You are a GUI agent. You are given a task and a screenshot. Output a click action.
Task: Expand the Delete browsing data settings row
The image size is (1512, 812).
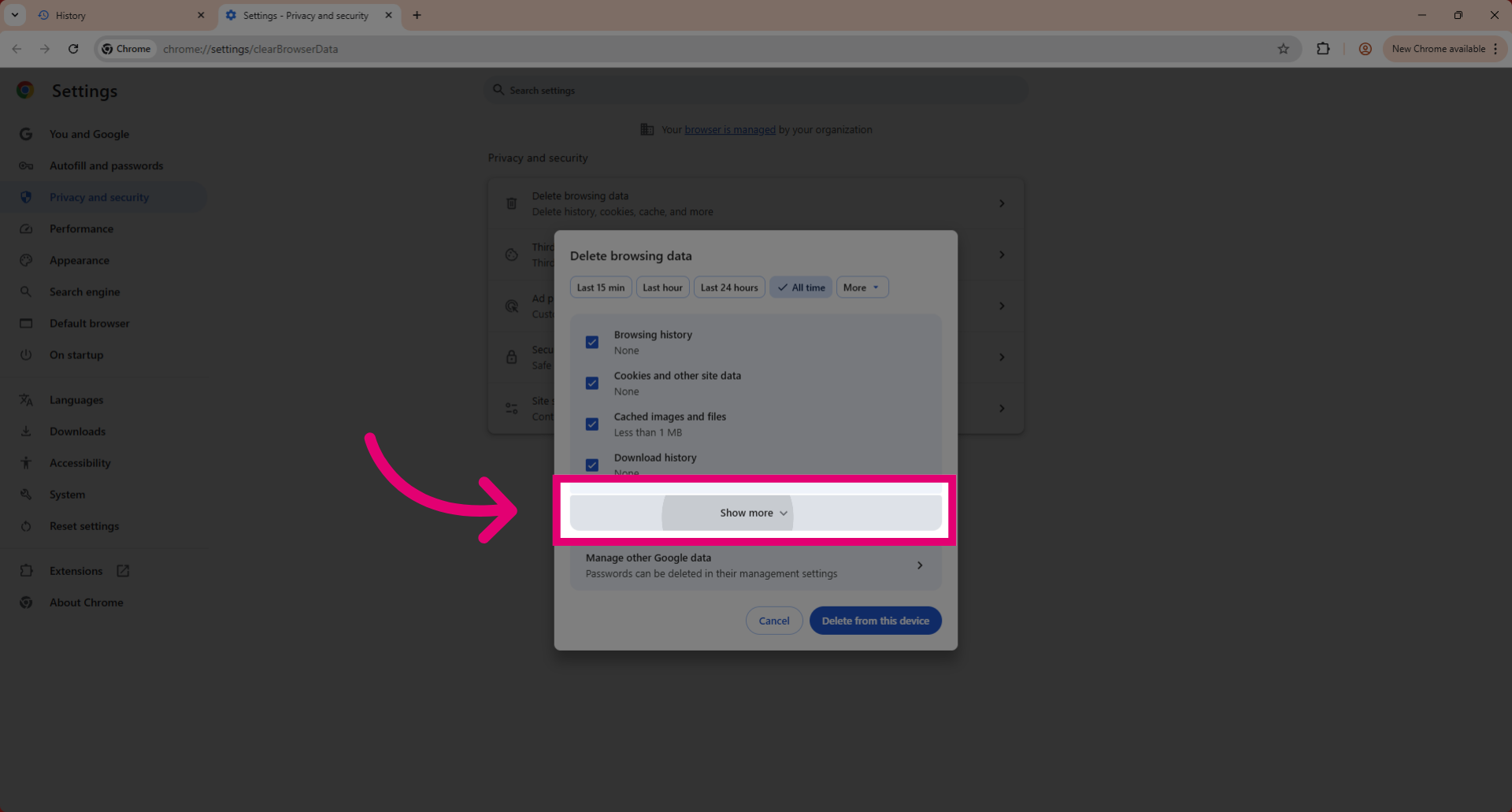point(755,203)
